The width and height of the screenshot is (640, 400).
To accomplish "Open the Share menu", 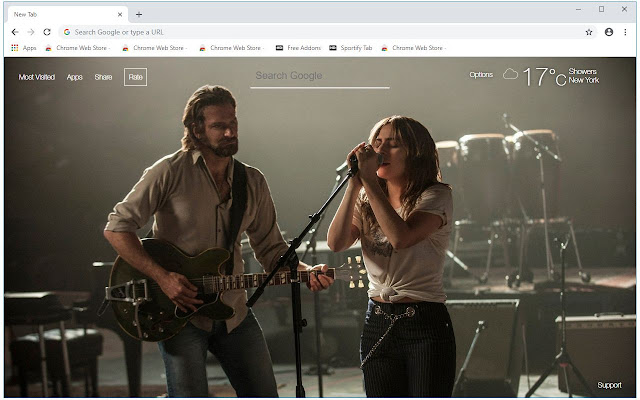I will click(x=103, y=77).
